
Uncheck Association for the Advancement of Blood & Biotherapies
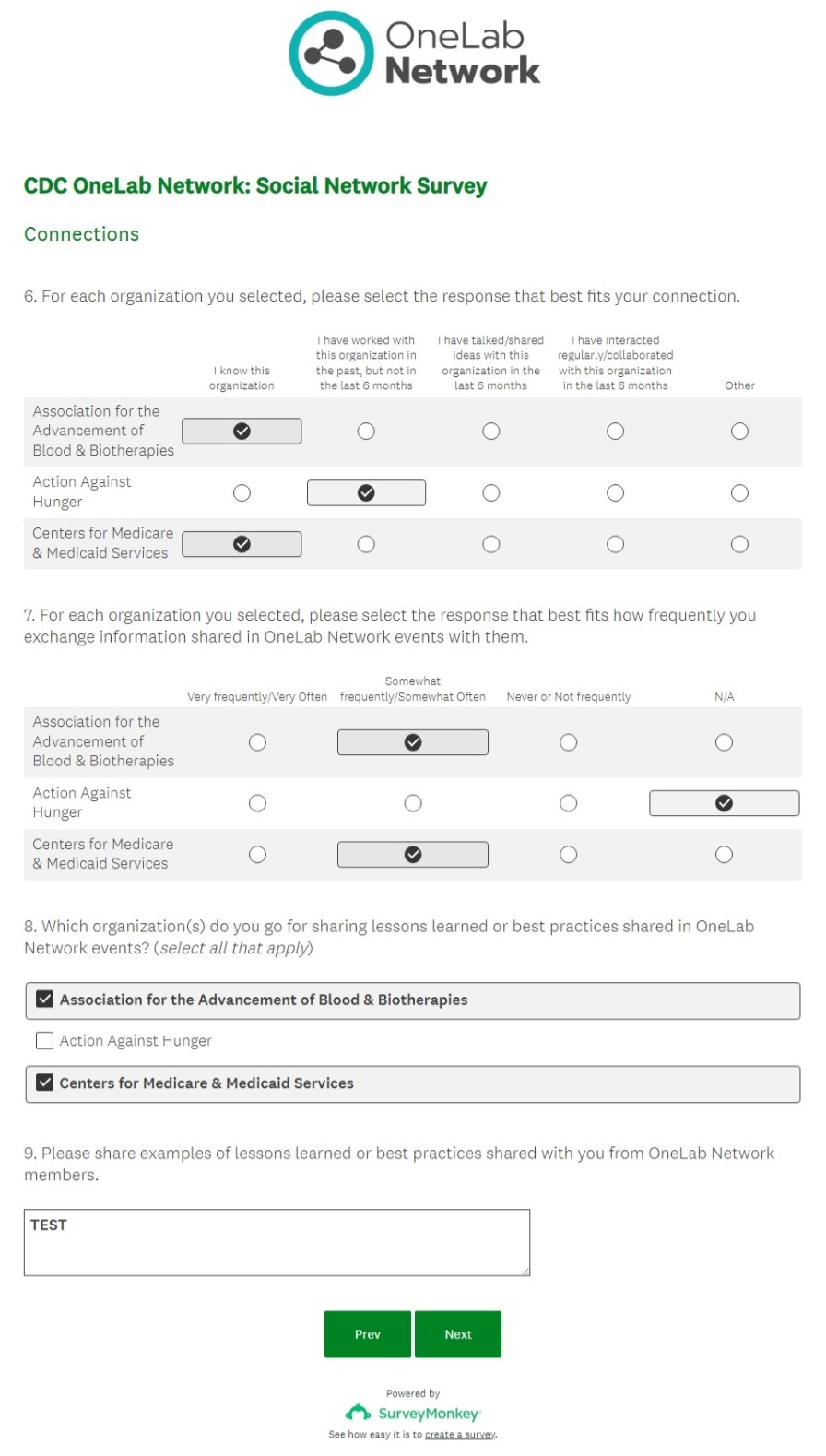click(44, 1000)
